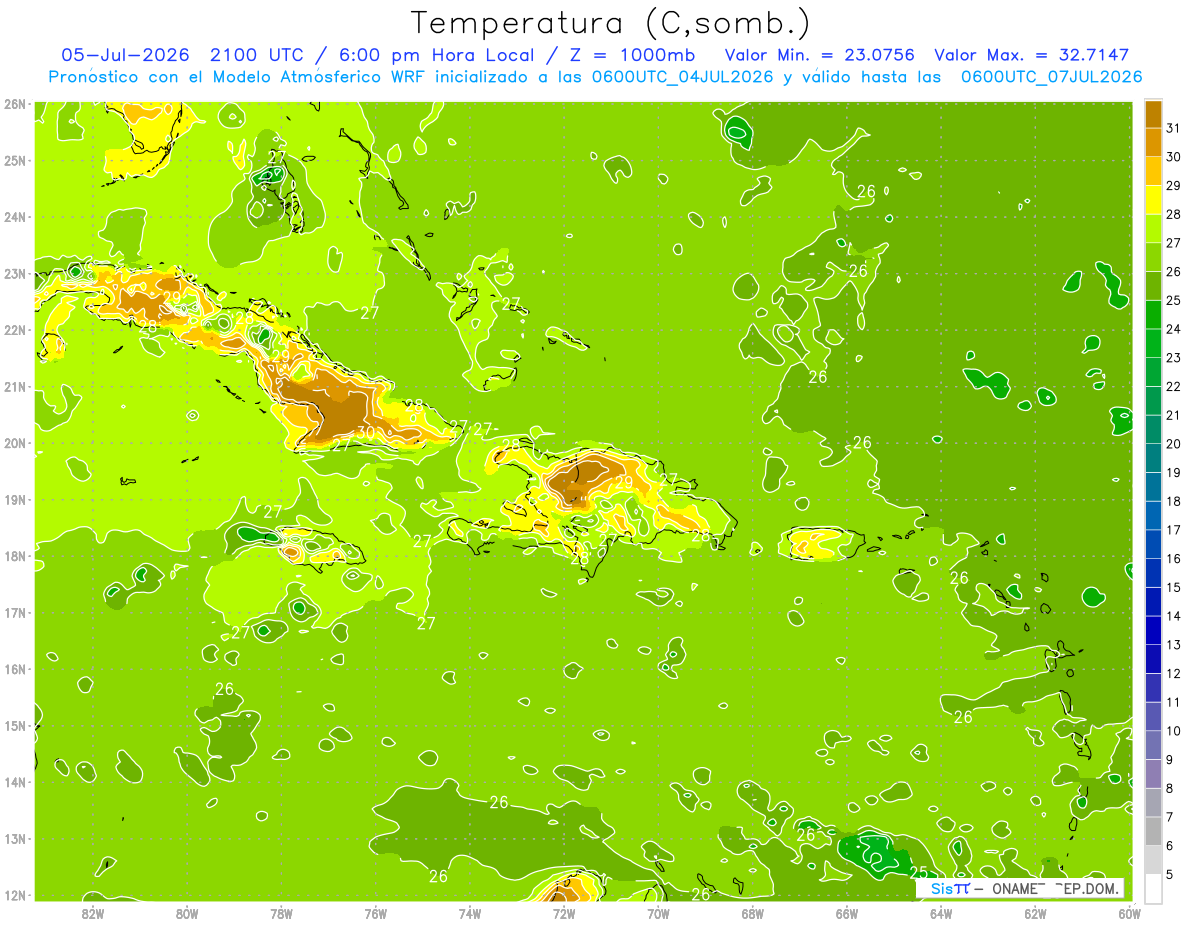Click the colorbar label 28
Screen dimensions: 1200x927
pos(1173,214)
